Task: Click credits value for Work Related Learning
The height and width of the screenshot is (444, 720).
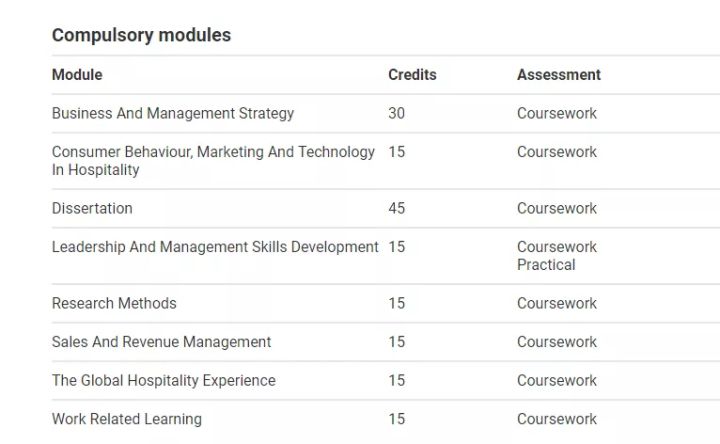Action: (397, 419)
